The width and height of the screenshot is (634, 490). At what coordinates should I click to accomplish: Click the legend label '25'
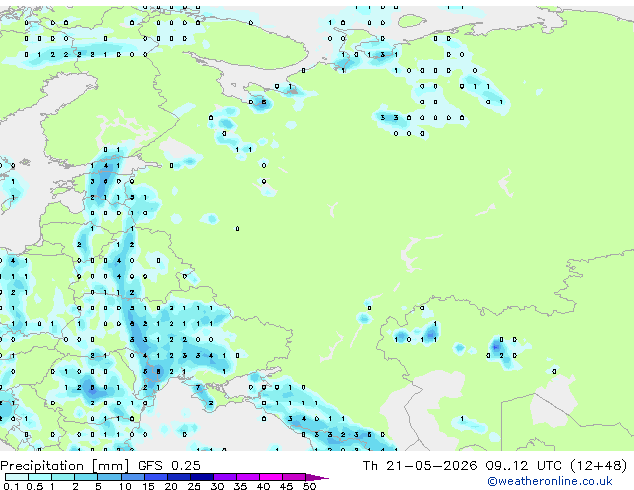tap(194, 486)
